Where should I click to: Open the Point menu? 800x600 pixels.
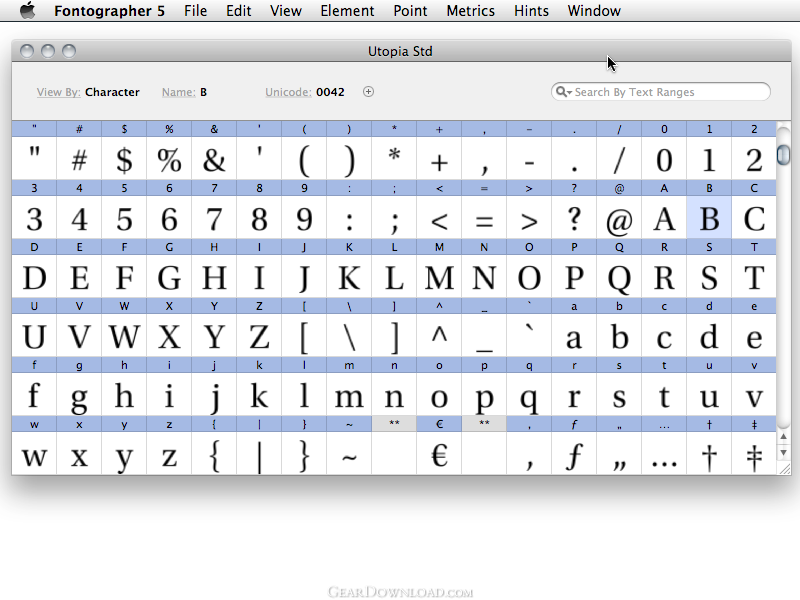pyautogui.click(x=410, y=11)
